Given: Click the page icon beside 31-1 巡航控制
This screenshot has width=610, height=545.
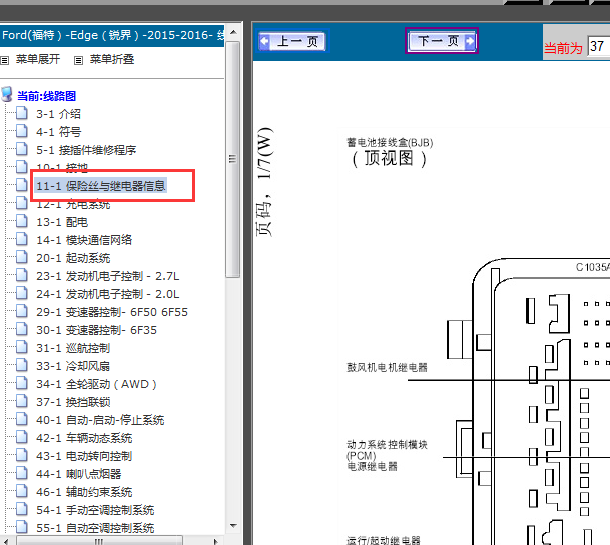Looking at the screenshot, I should click(22, 347).
